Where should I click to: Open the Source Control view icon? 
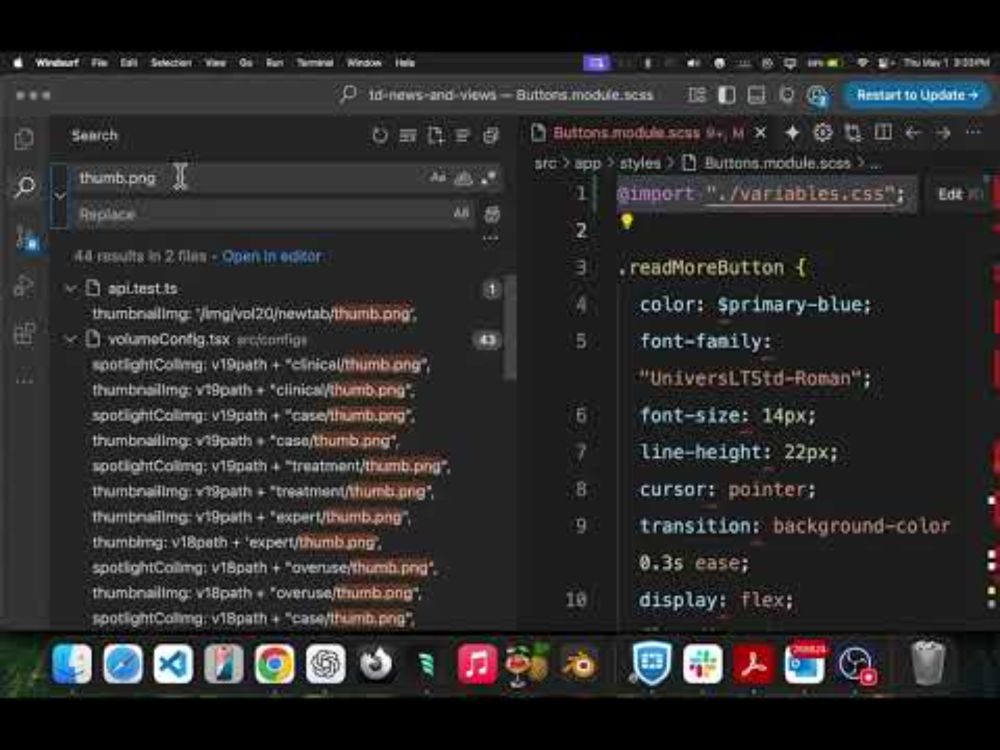coord(26,237)
